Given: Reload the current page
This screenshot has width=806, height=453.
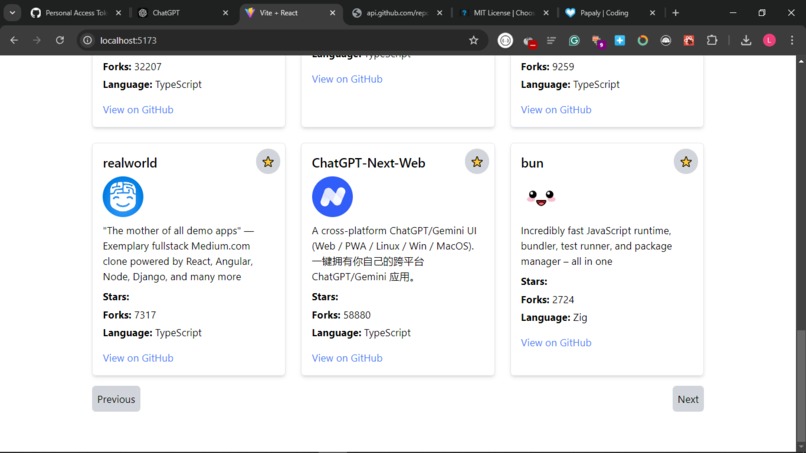Looking at the screenshot, I should (60, 40).
